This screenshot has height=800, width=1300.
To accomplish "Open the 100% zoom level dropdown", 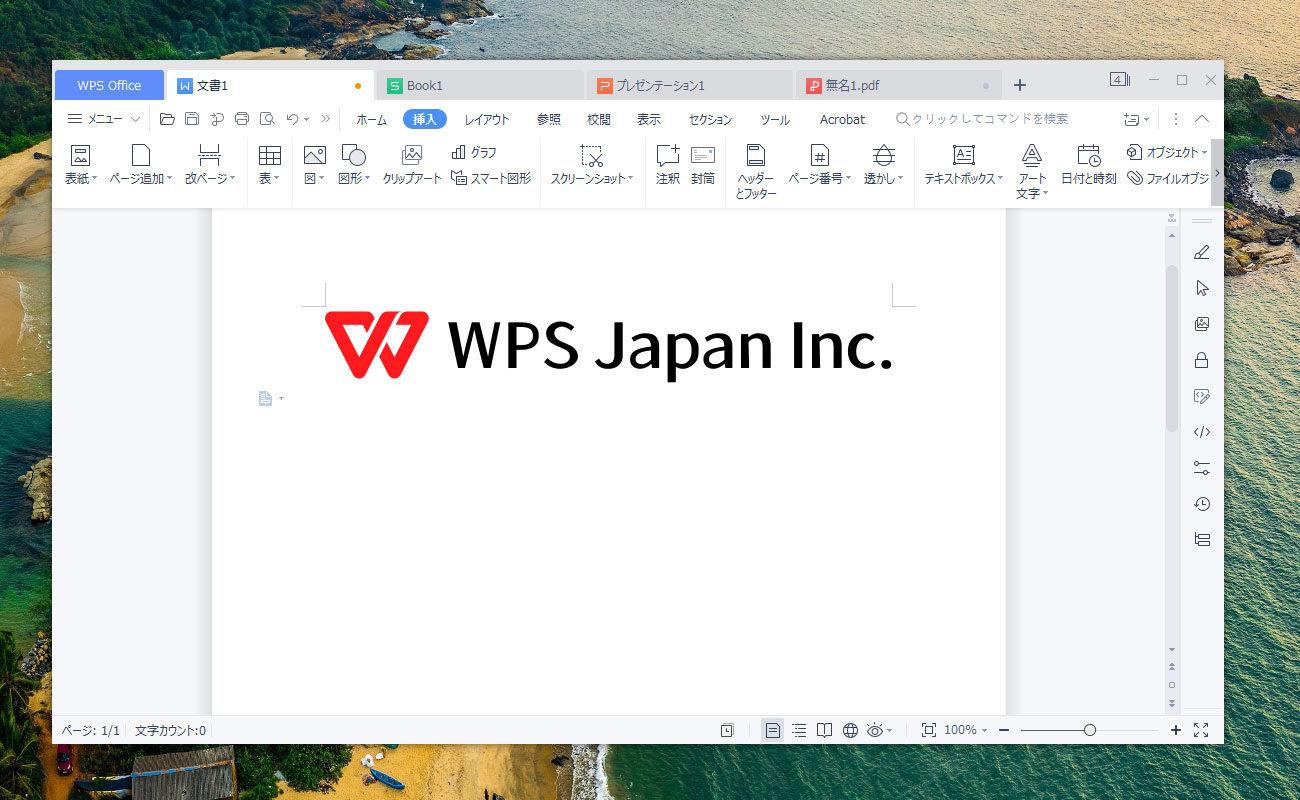I will 966,730.
